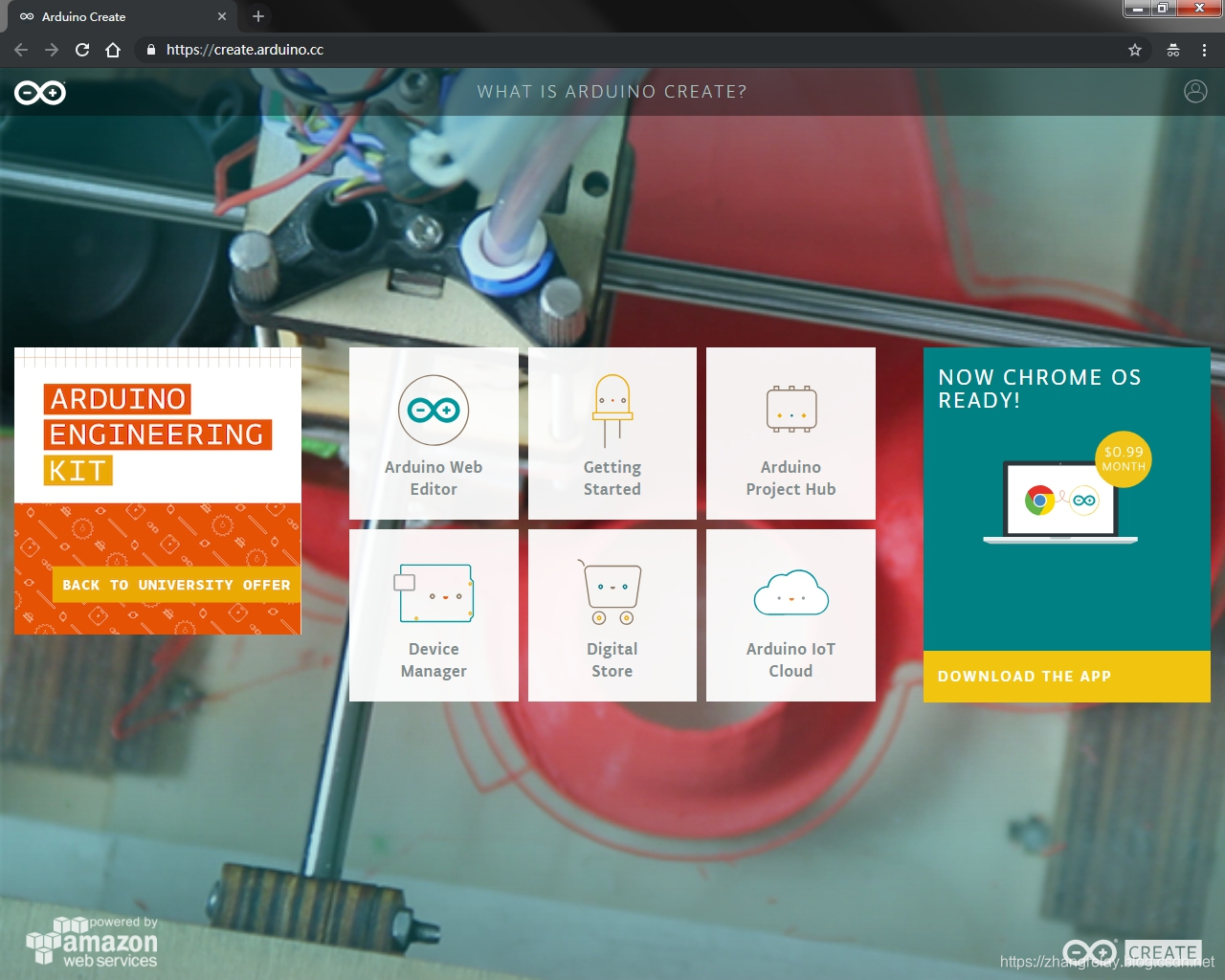Bookmark this page with the star icon
1225x980 pixels.
tap(1135, 50)
